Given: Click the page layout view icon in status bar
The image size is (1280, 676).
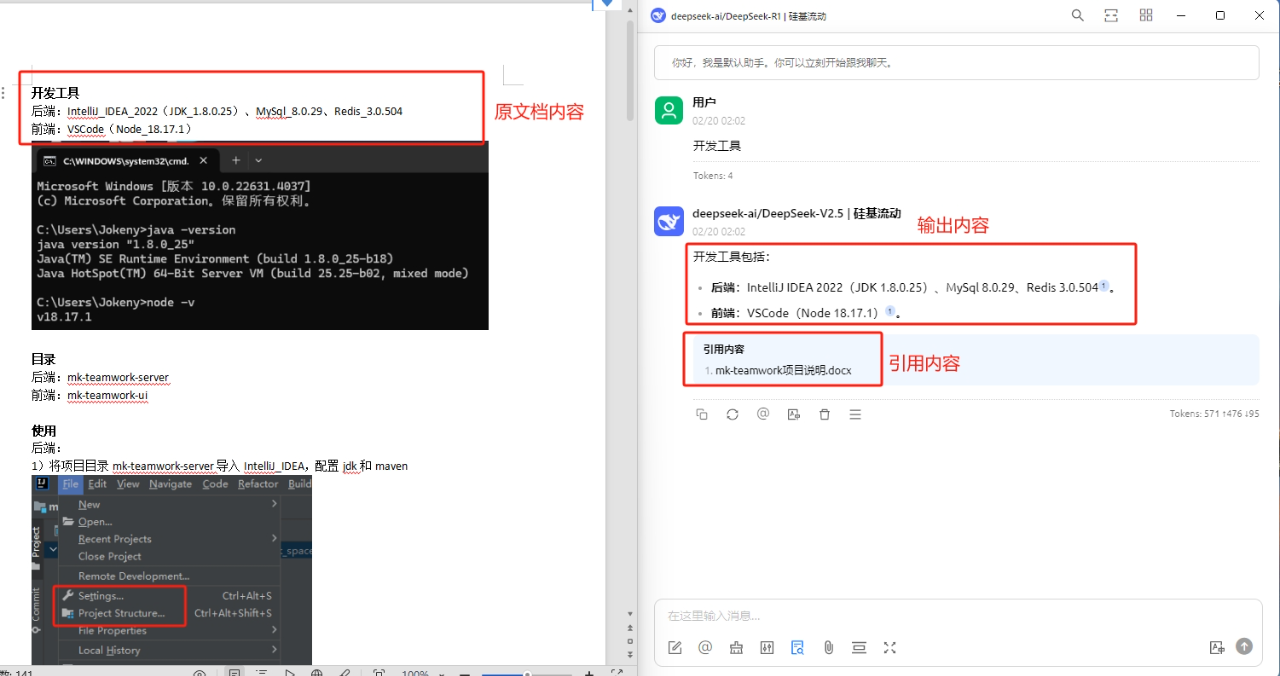Looking at the screenshot, I should (234, 673).
